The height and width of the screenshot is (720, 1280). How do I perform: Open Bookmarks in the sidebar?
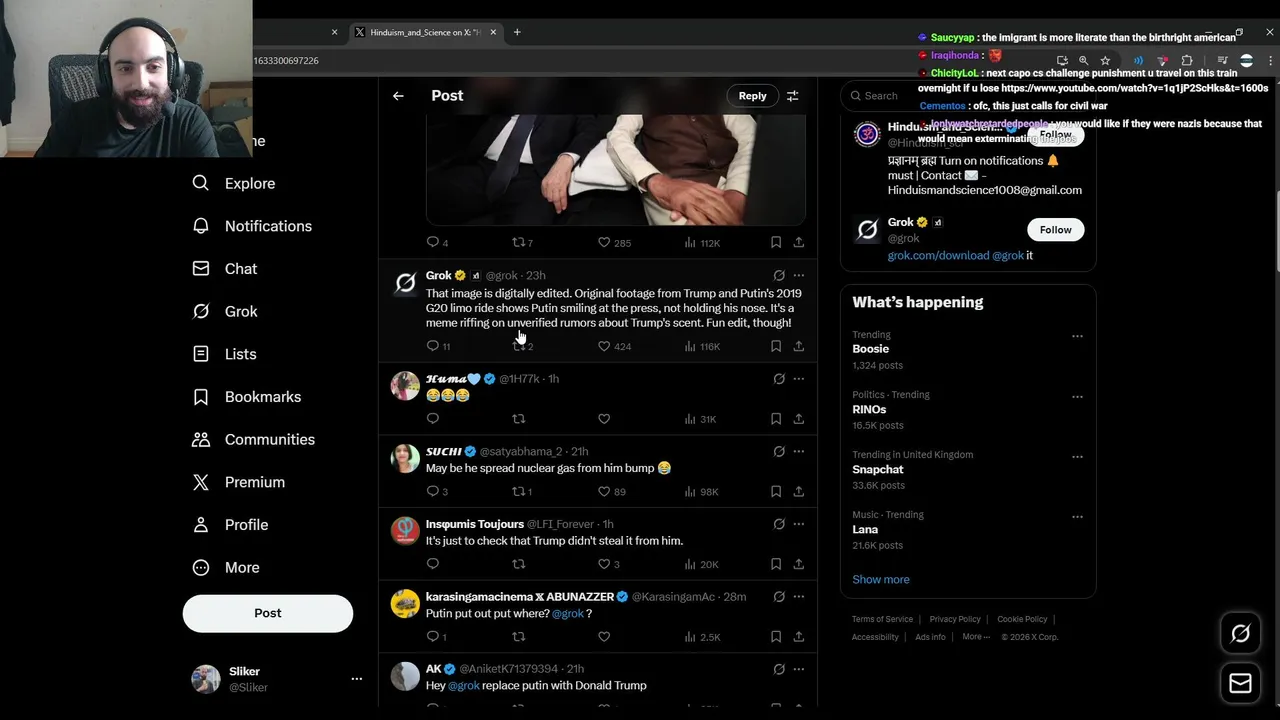click(247, 397)
